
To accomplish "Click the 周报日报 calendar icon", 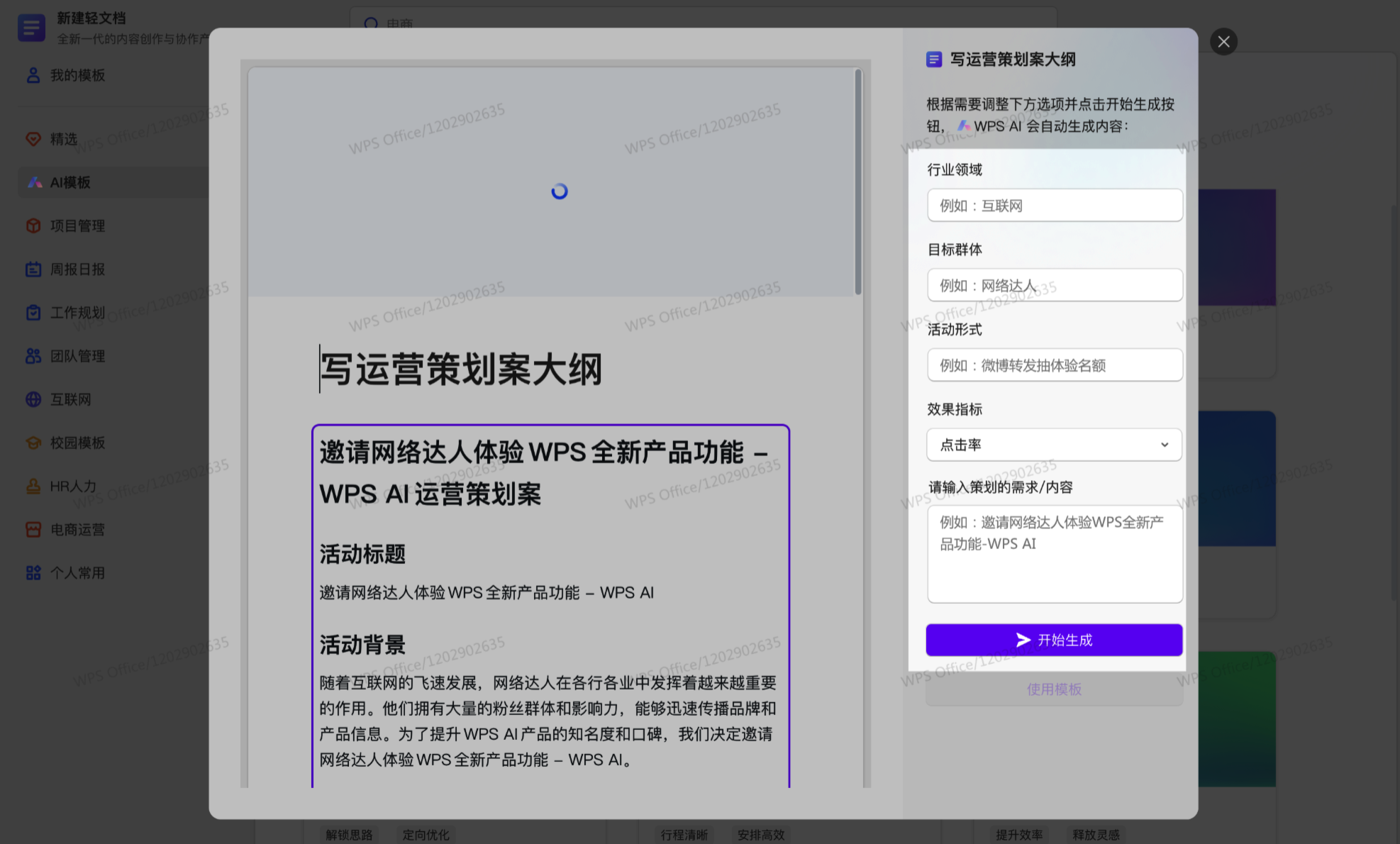I will (33, 270).
